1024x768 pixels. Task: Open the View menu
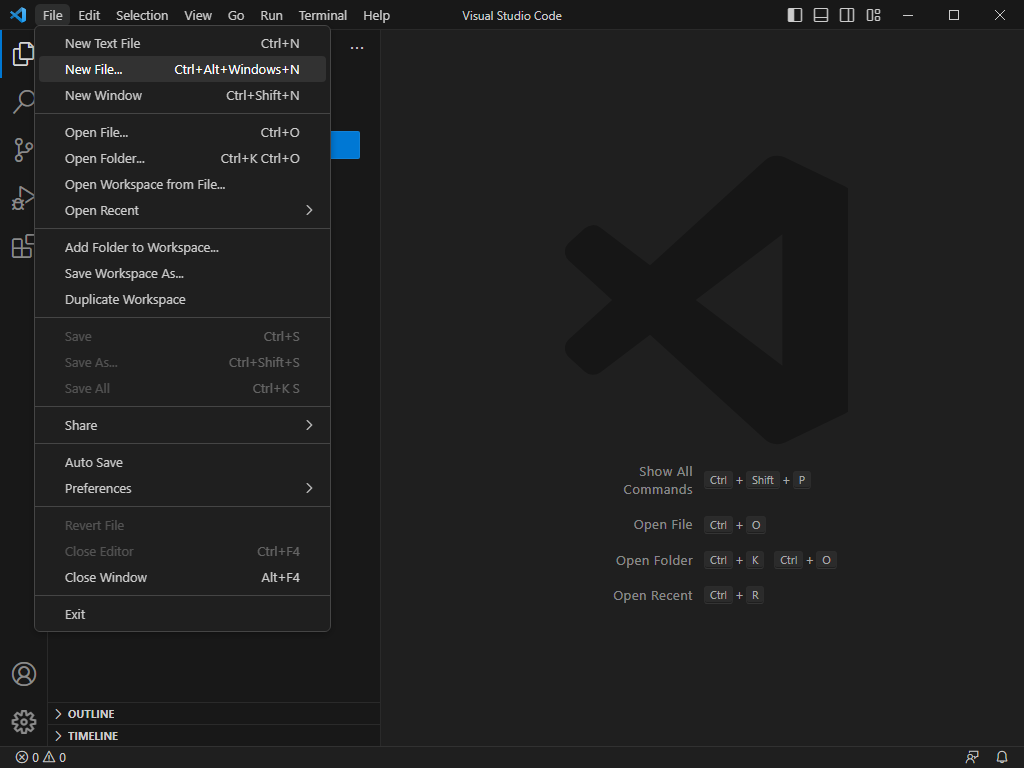[198, 15]
